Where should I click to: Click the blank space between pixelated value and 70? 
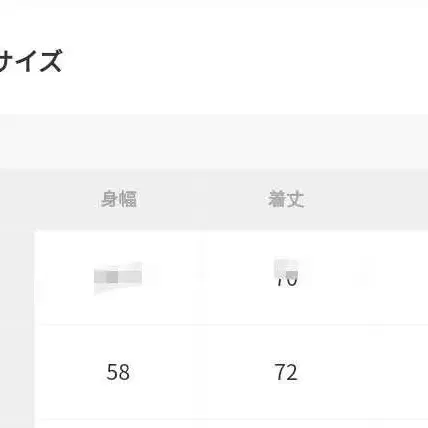tap(208, 277)
